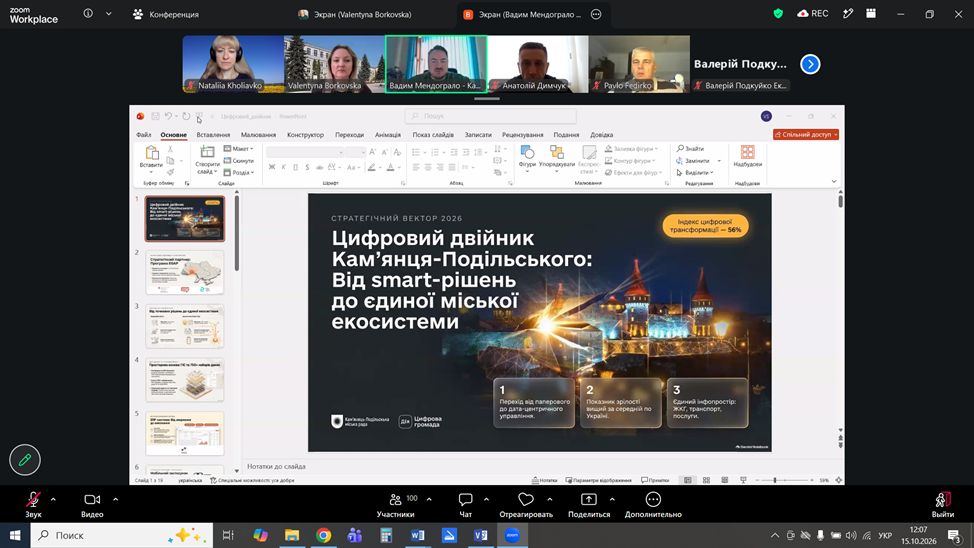974x548 pixels.
Task: Switch to Slide Sorter view icon
Action: point(706,480)
